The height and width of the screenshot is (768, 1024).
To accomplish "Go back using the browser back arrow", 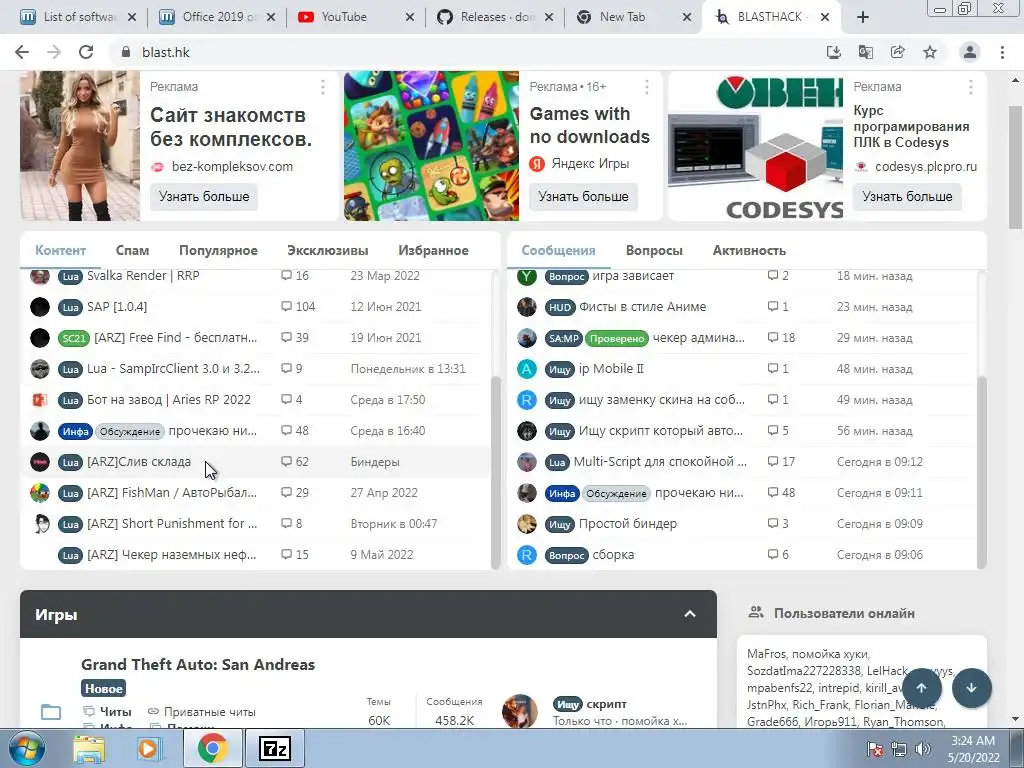I will pos(22,52).
